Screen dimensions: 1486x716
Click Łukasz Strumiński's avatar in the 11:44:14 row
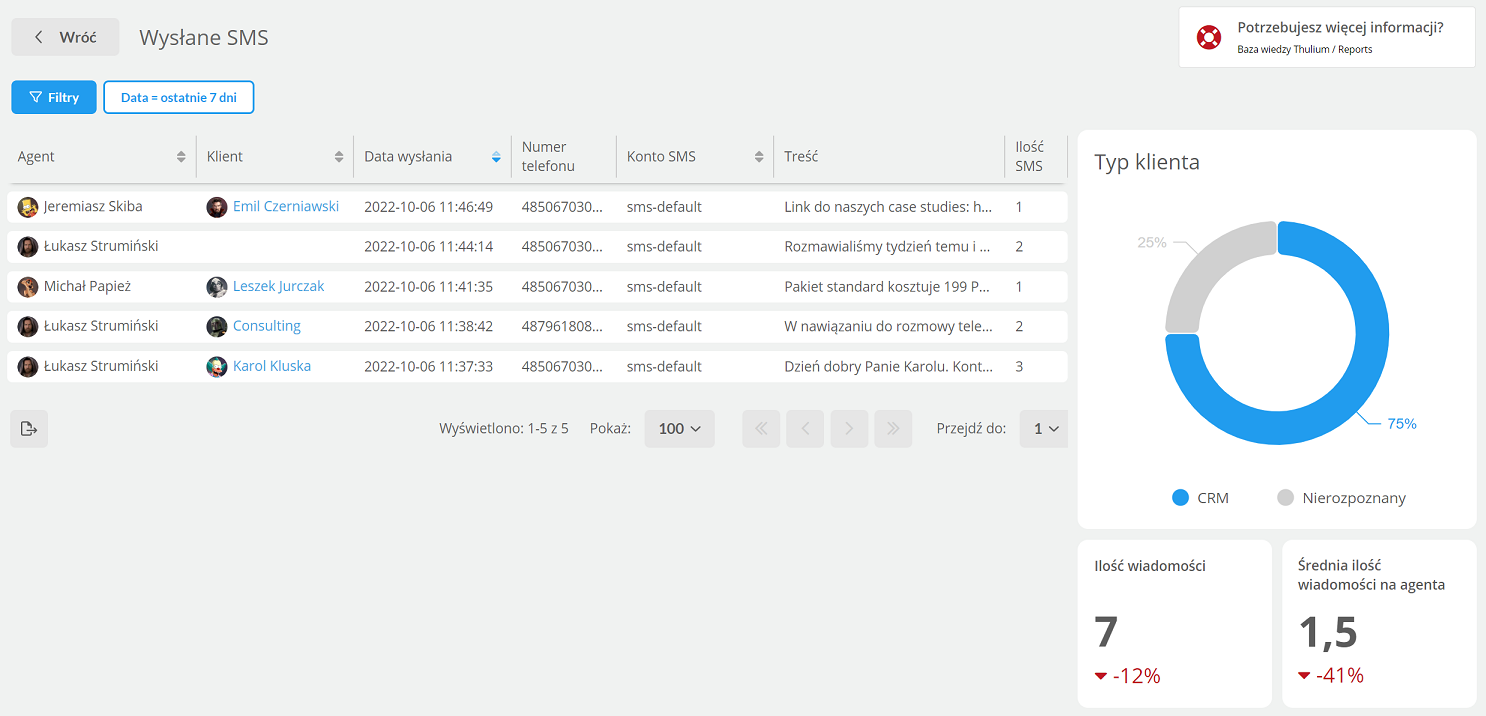click(28, 247)
